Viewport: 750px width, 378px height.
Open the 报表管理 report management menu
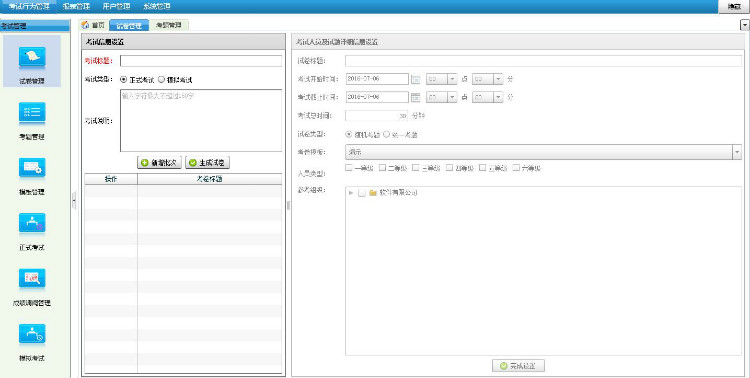coord(76,7)
